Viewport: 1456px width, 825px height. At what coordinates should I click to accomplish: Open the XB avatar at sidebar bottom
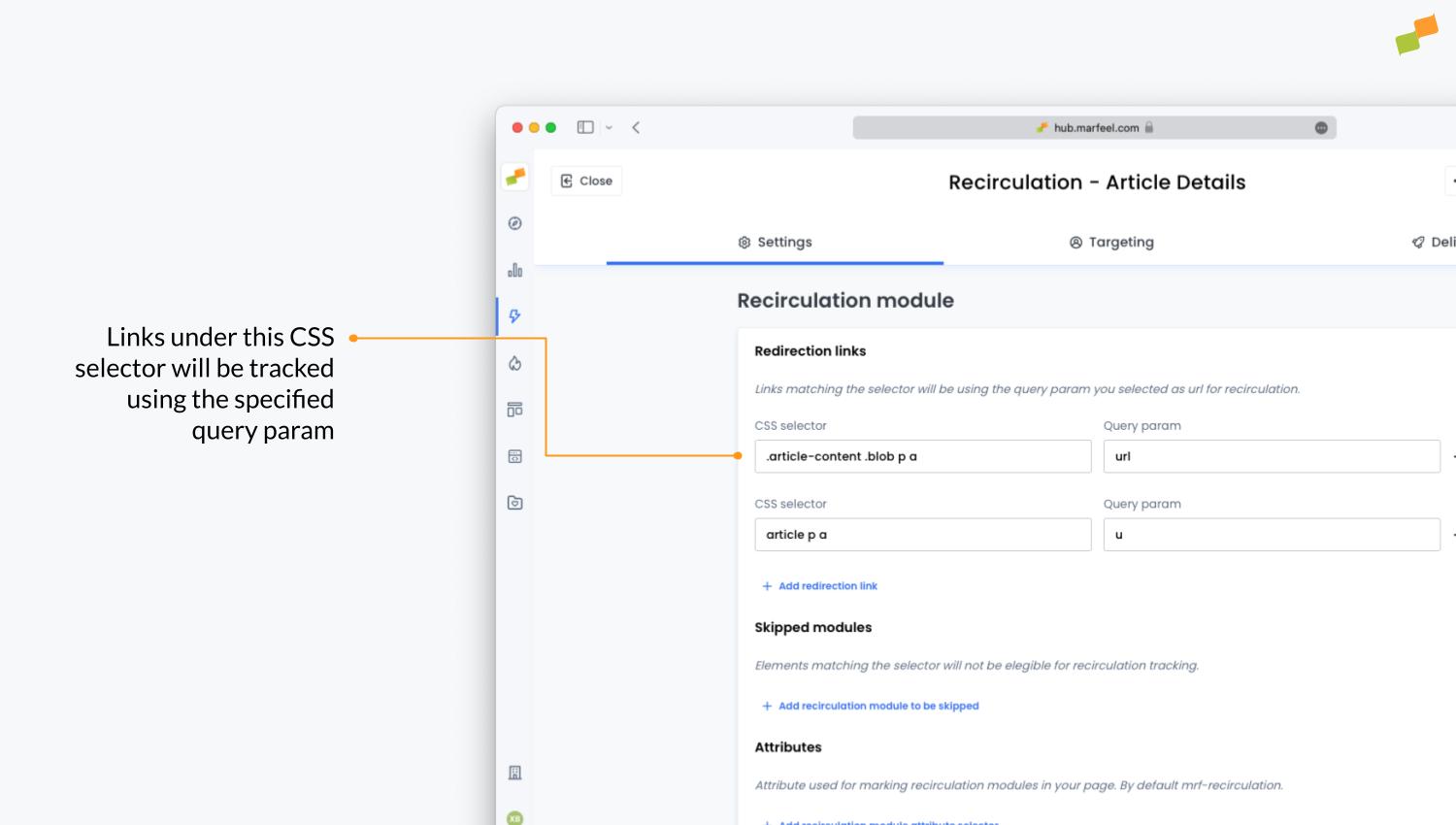[x=514, y=818]
